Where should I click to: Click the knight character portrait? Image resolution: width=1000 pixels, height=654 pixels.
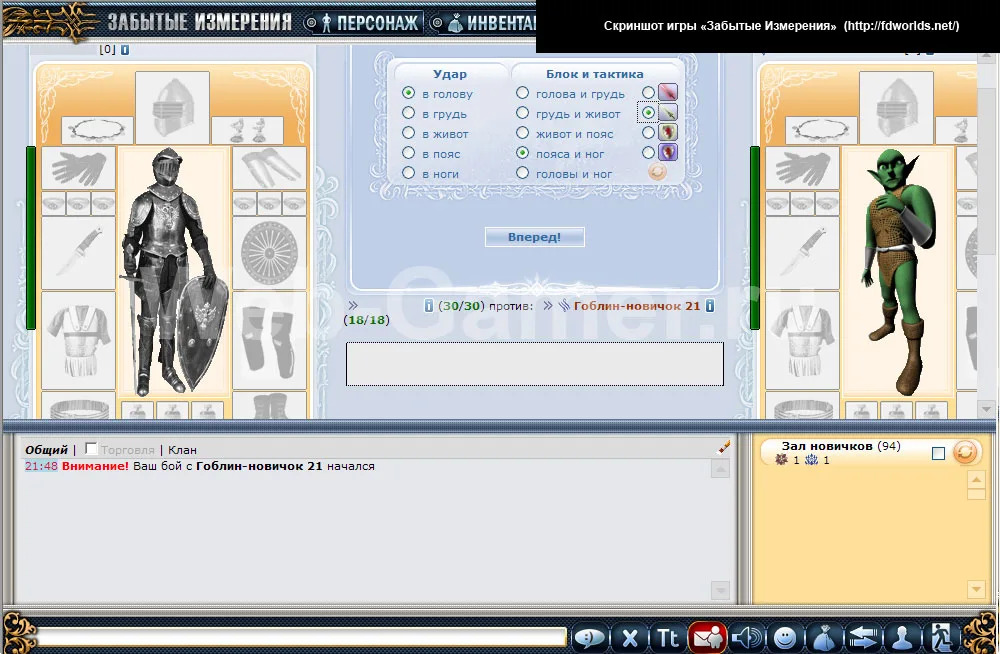pyautogui.click(x=174, y=271)
